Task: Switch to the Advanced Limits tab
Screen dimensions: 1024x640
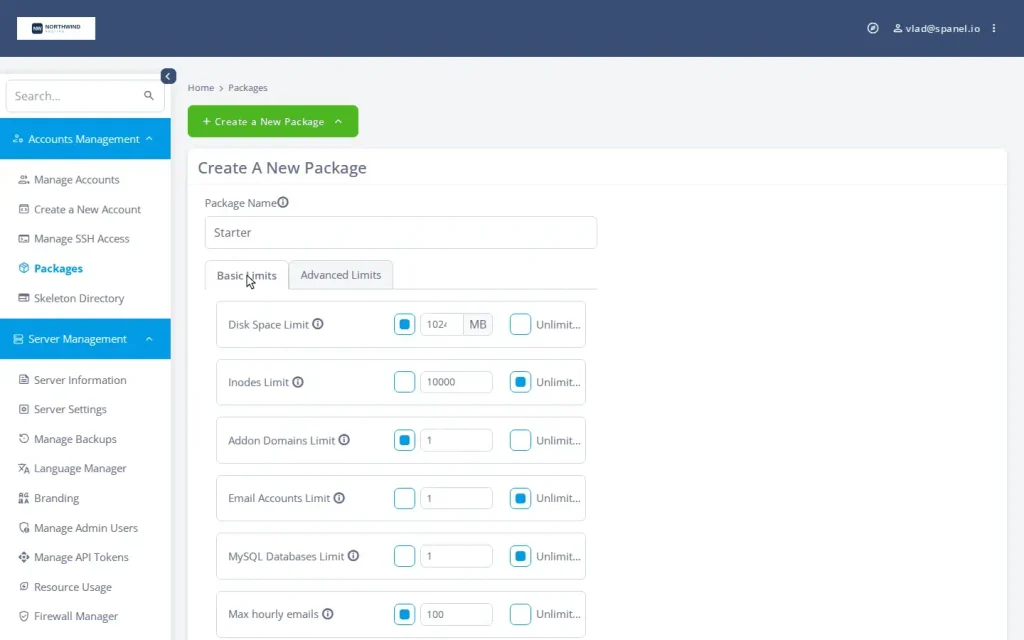Action: 341,275
